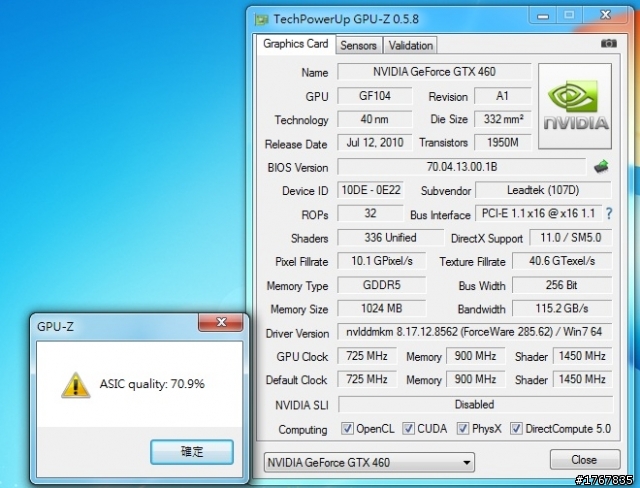
Task: Click the camera screenshot icon in GPU-Z
Action: [x=609, y=43]
